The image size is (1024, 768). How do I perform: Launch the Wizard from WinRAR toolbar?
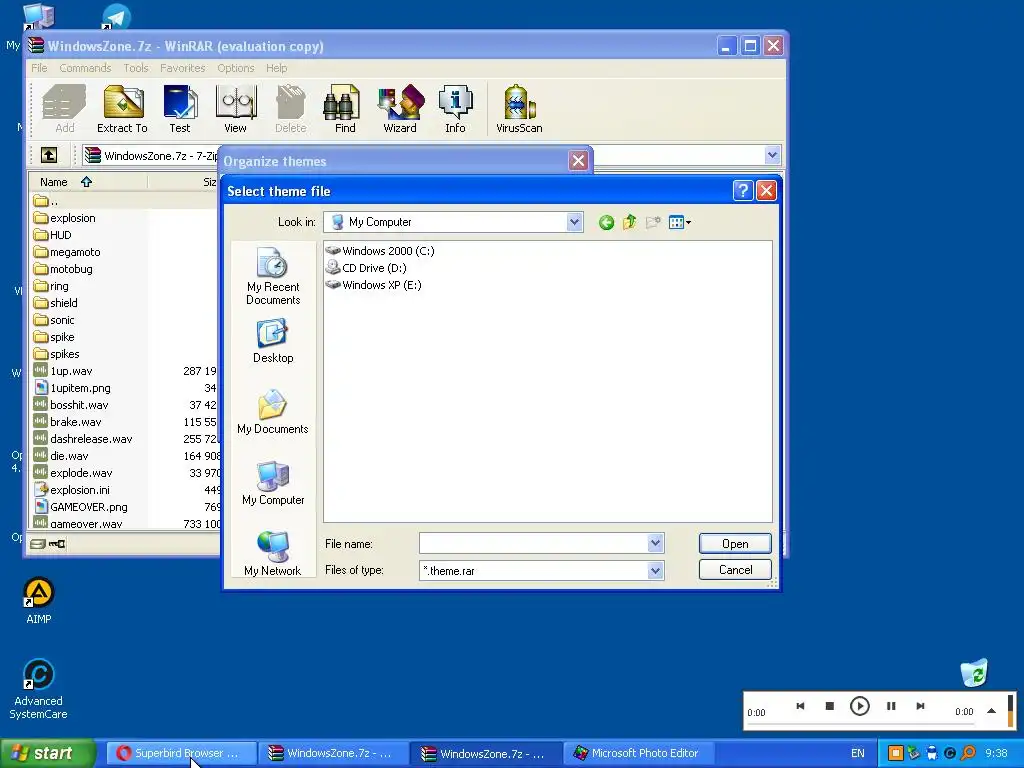click(x=400, y=110)
